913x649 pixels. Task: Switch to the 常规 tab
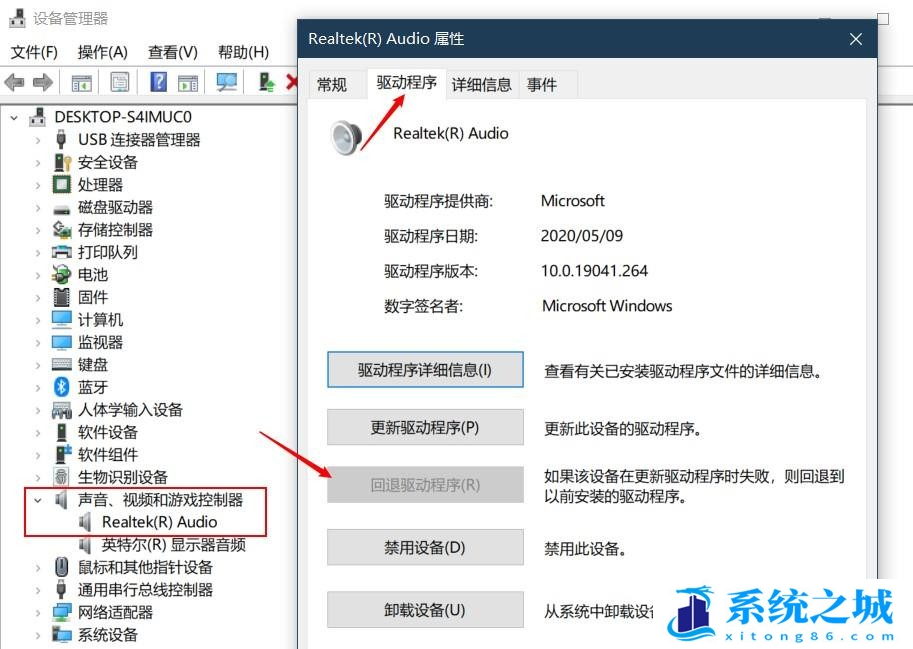tap(332, 85)
